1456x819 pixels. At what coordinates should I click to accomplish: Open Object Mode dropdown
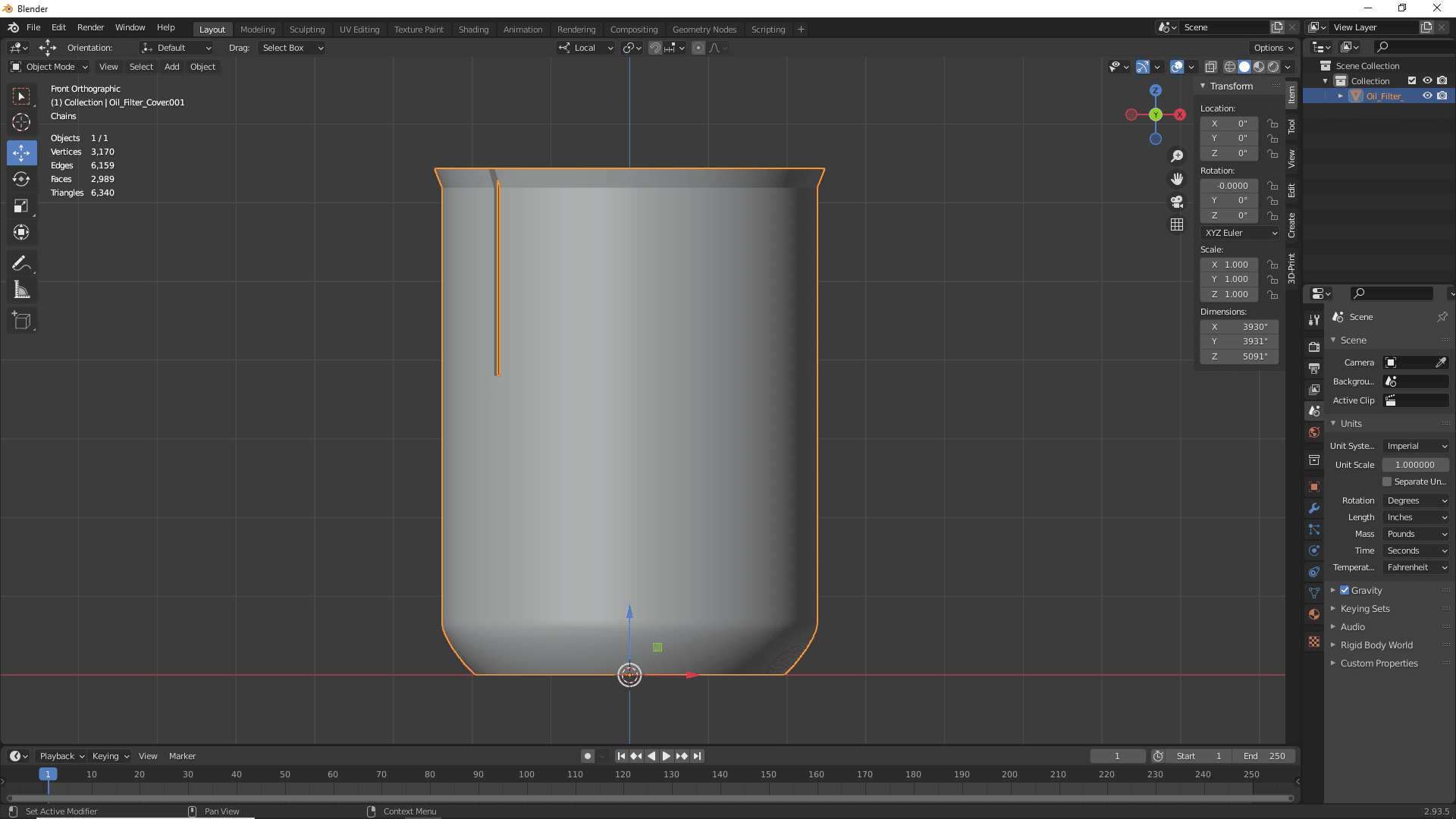coord(49,67)
